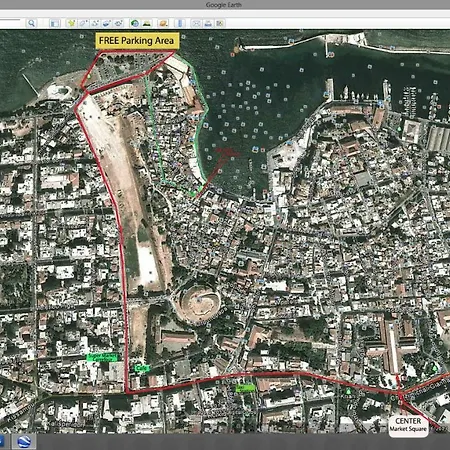
Task: Click the search magnifier button
Action: 31,23
